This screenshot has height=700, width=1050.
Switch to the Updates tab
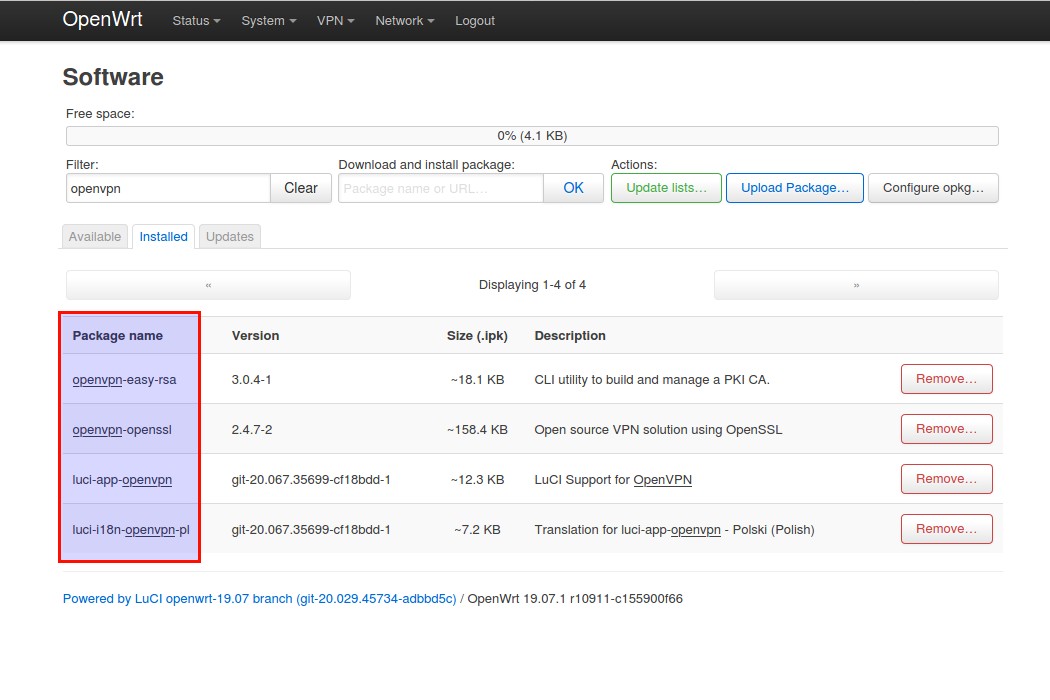pyautogui.click(x=230, y=236)
